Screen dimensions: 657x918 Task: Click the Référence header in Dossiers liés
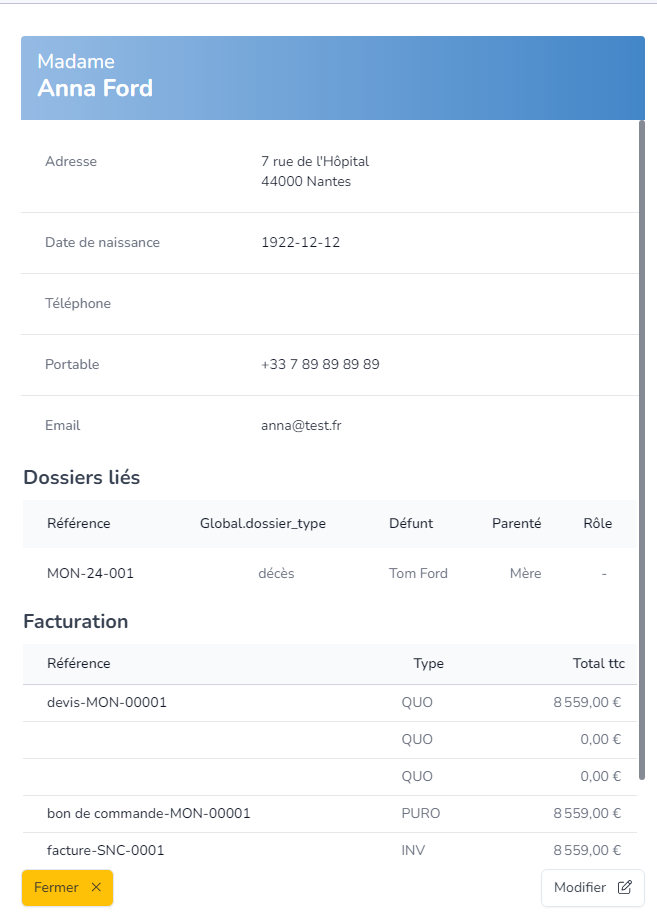(79, 524)
